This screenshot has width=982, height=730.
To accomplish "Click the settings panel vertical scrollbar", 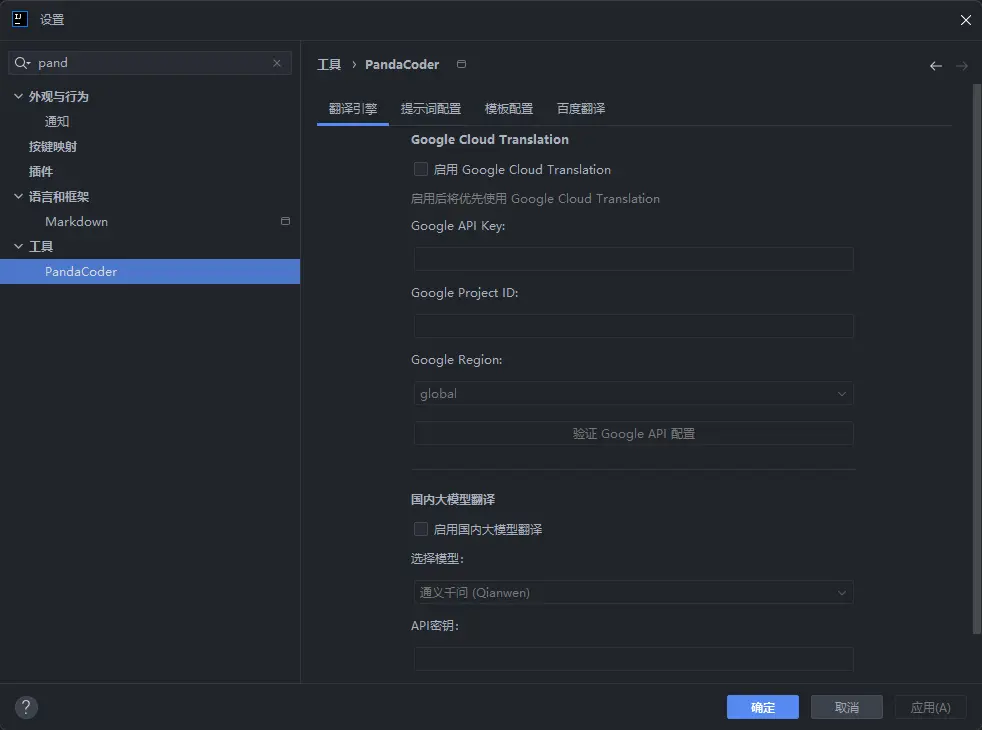I will coord(976,359).
